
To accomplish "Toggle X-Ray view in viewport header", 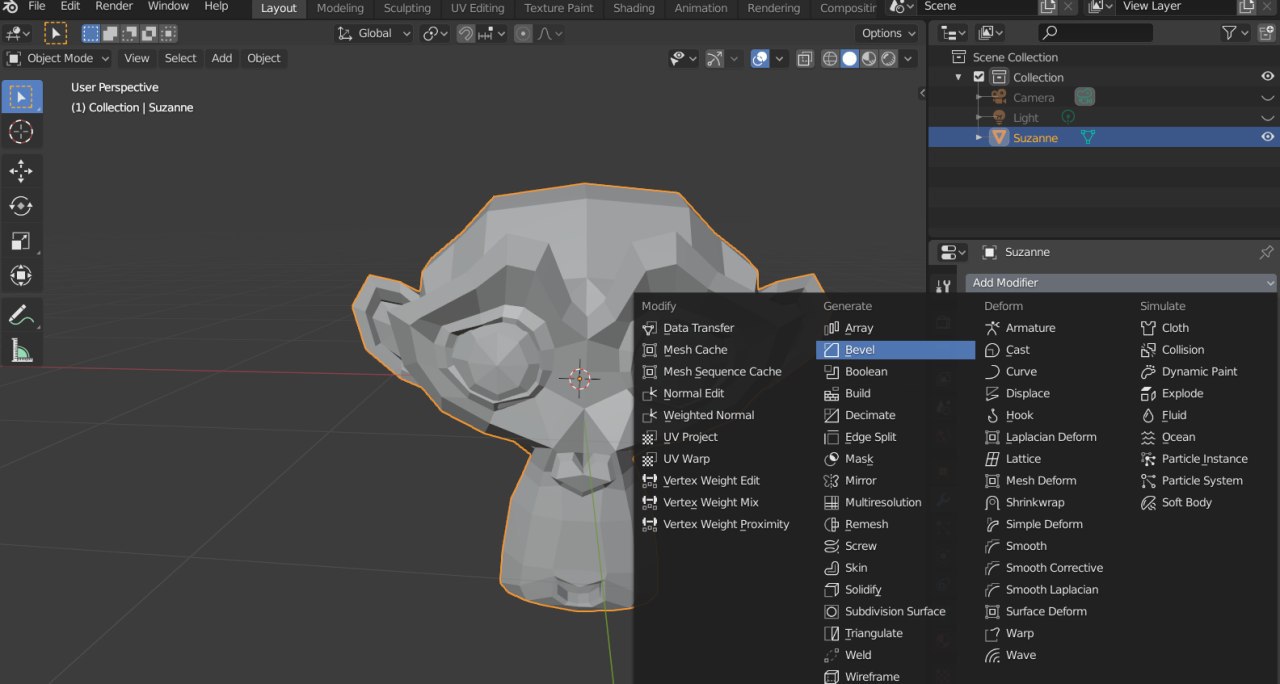I will tap(805, 59).
